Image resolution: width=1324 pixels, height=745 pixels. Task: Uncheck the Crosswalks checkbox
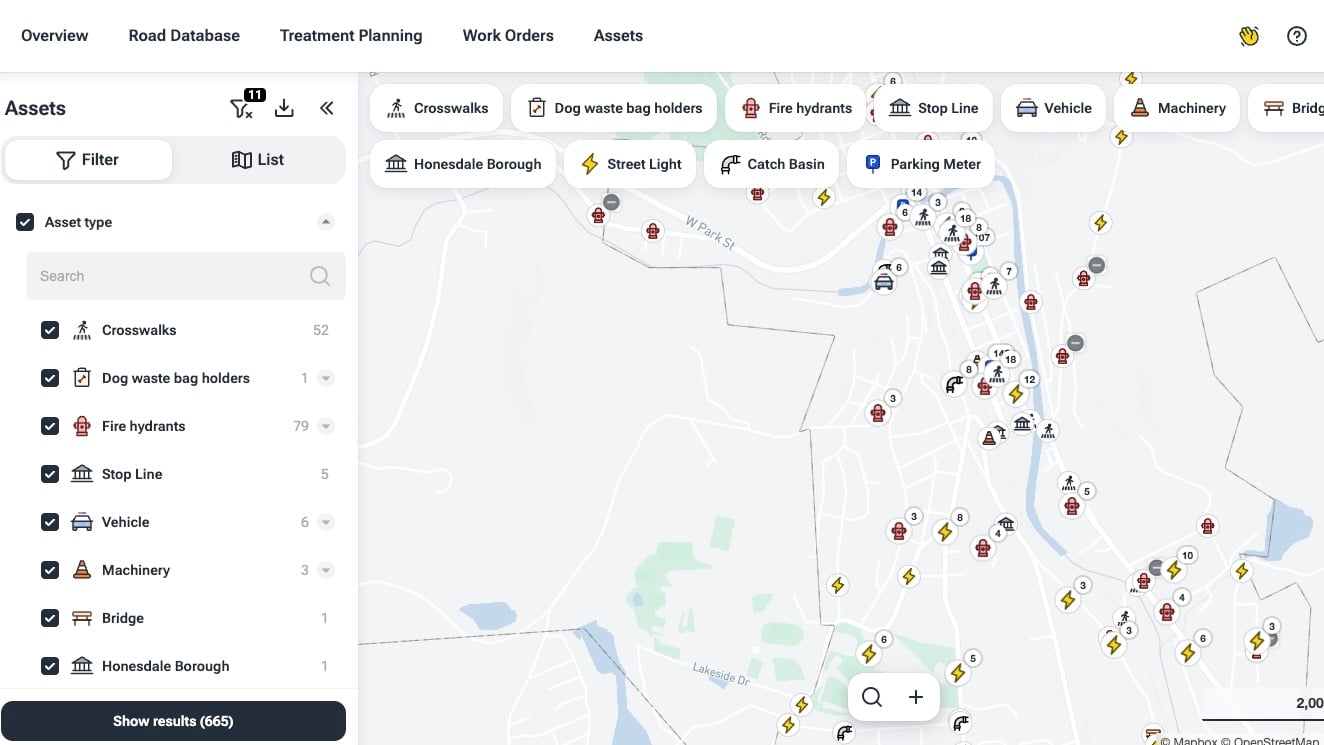pos(50,330)
